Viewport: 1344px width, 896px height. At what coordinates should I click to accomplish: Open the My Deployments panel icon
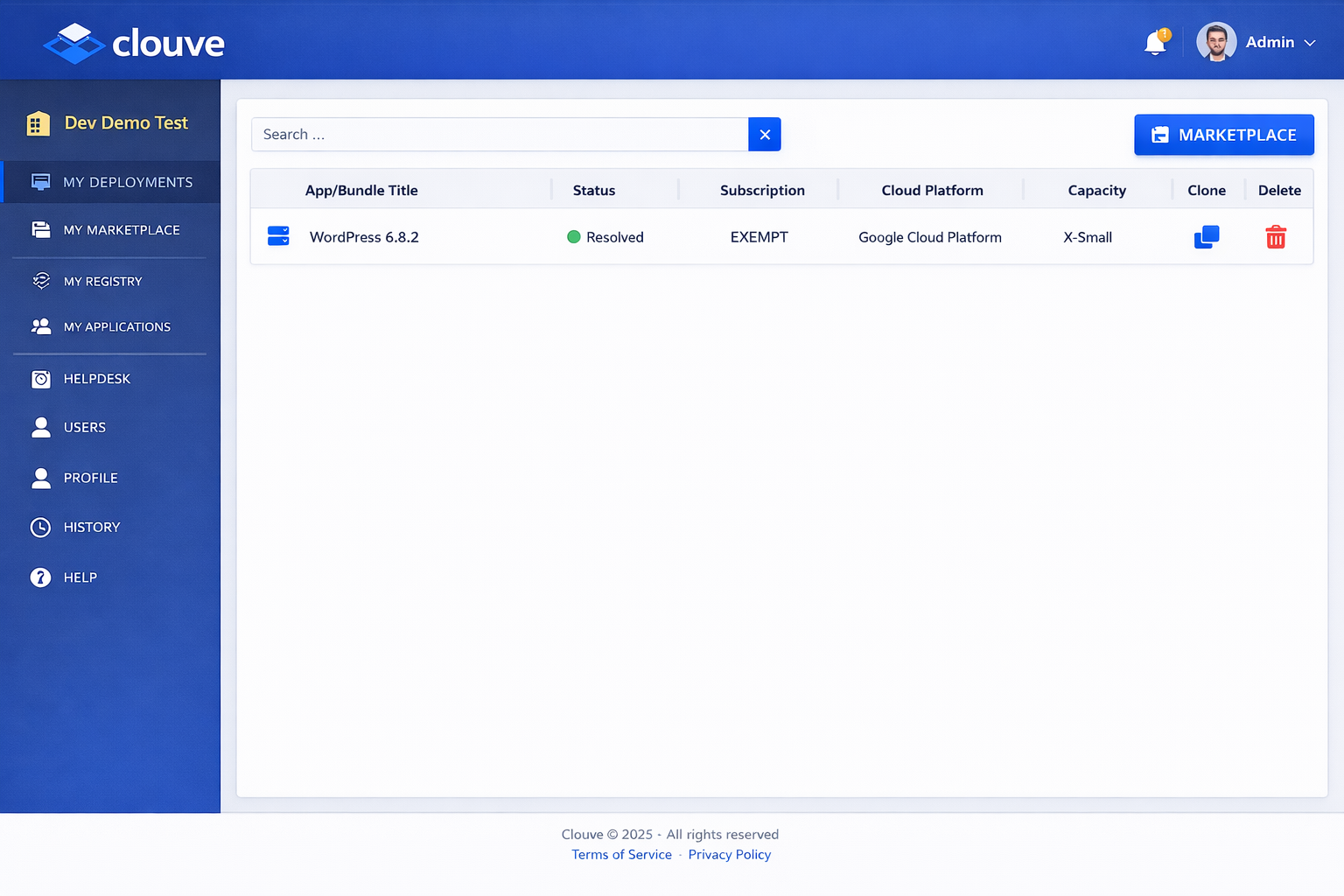(x=41, y=181)
